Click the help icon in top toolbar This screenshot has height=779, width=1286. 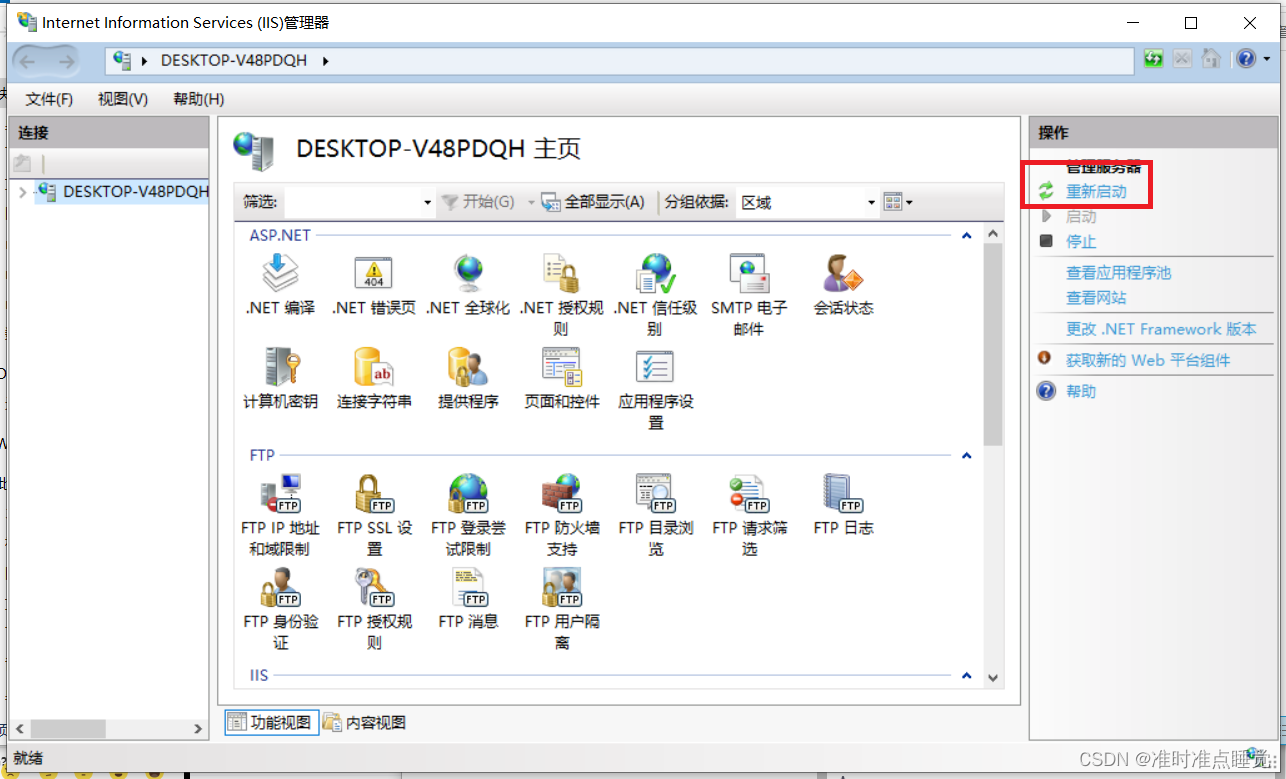point(1245,59)
